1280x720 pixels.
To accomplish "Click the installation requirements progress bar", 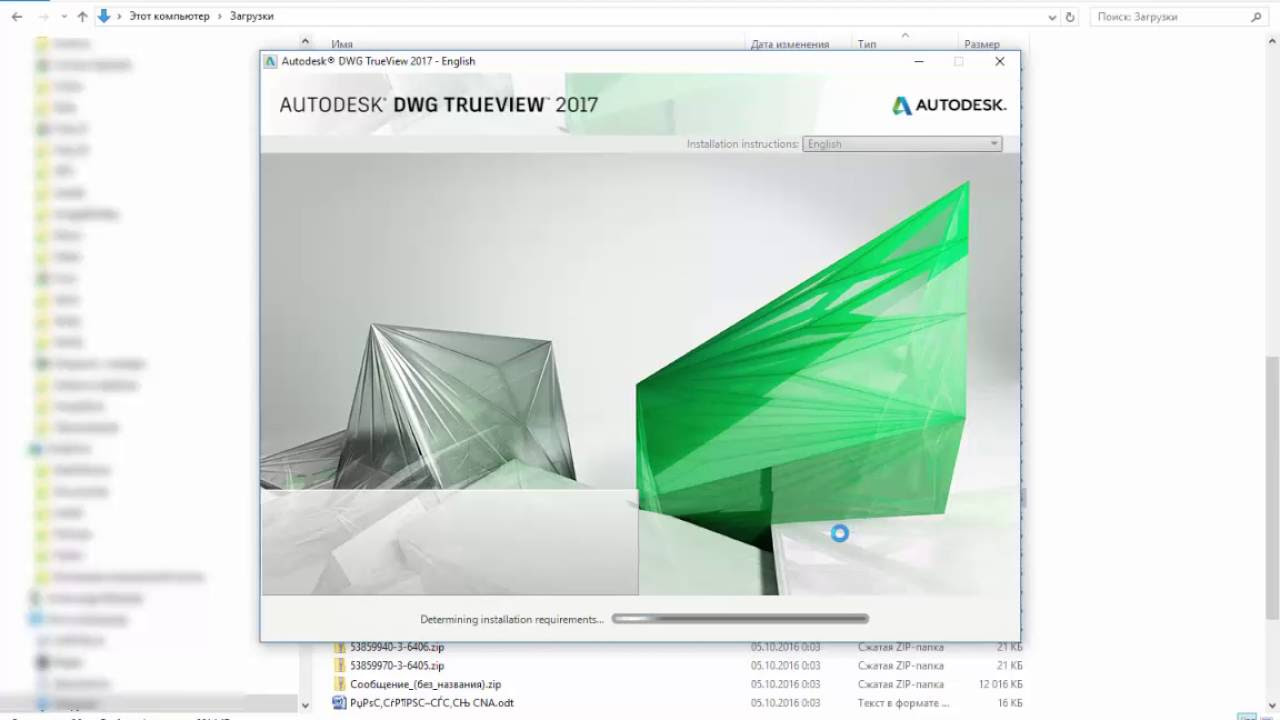I will tap(740, 619).
